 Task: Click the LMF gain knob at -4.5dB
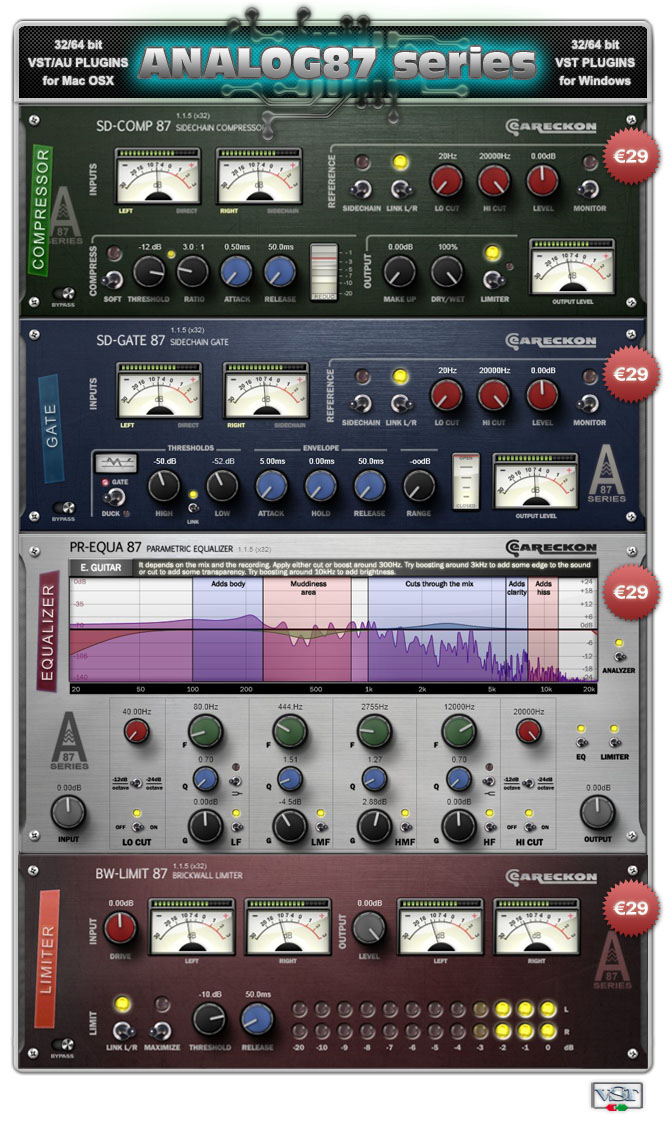coord(291,826)
